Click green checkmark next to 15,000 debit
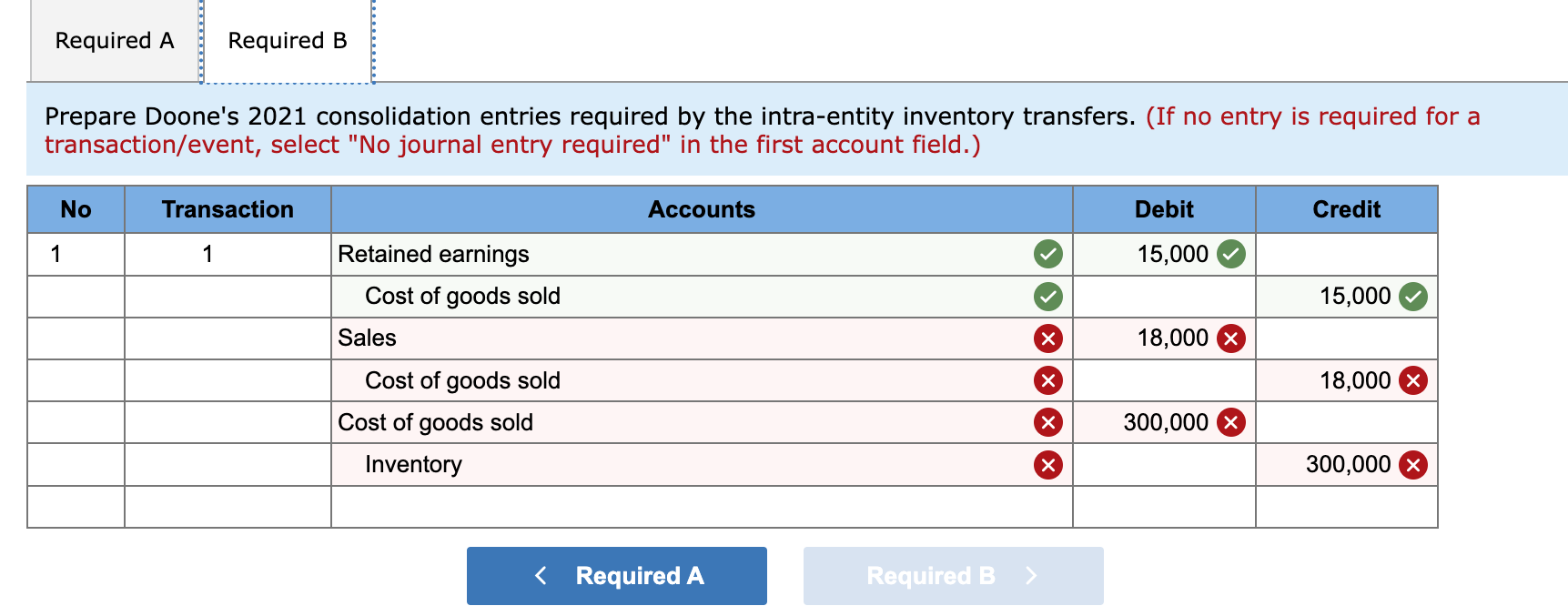Image resolution: width=1568 pixels, height=606 pixels. pos(1230,254)
